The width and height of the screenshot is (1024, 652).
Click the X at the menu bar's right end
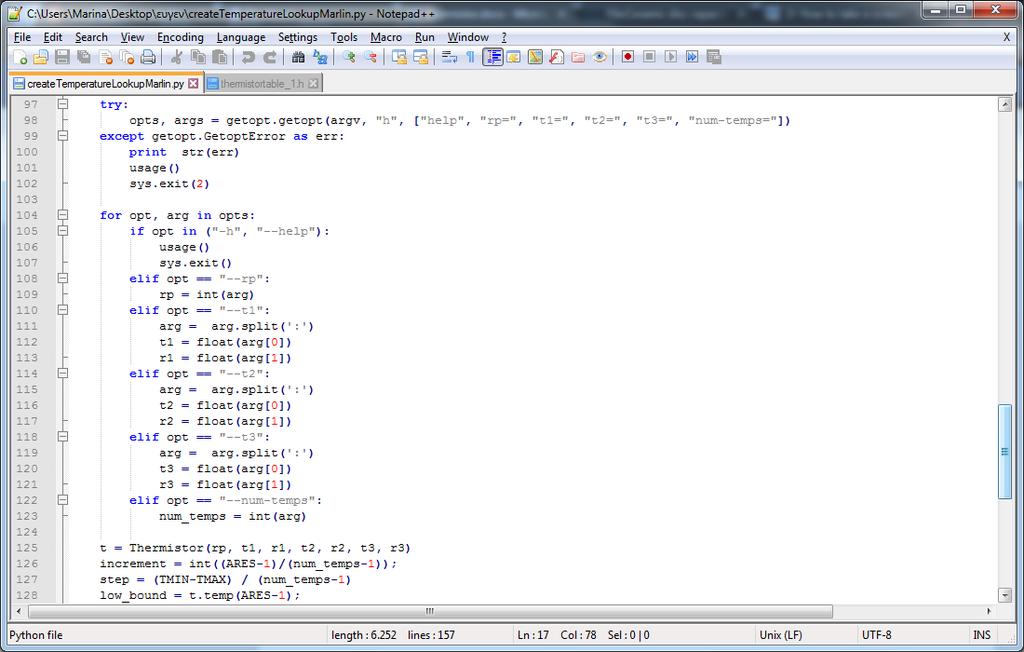[1006, 37]
